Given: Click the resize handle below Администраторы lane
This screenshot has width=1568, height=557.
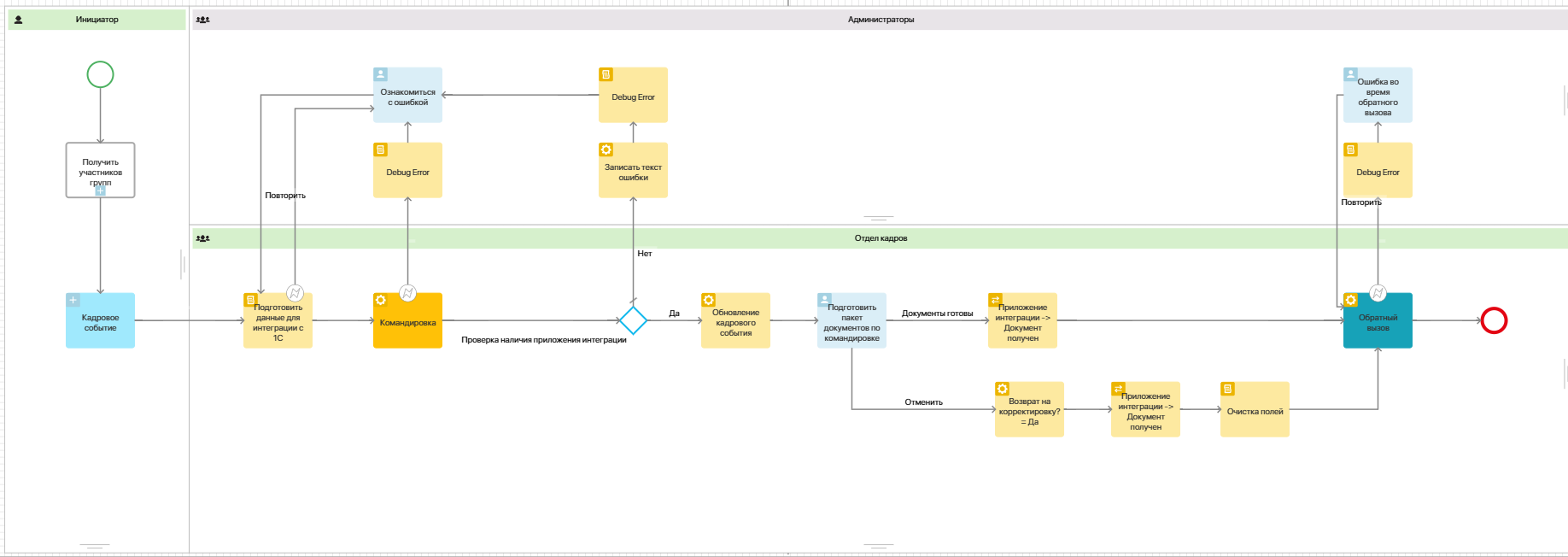Looking at the screenshot, I should [878, 218].
